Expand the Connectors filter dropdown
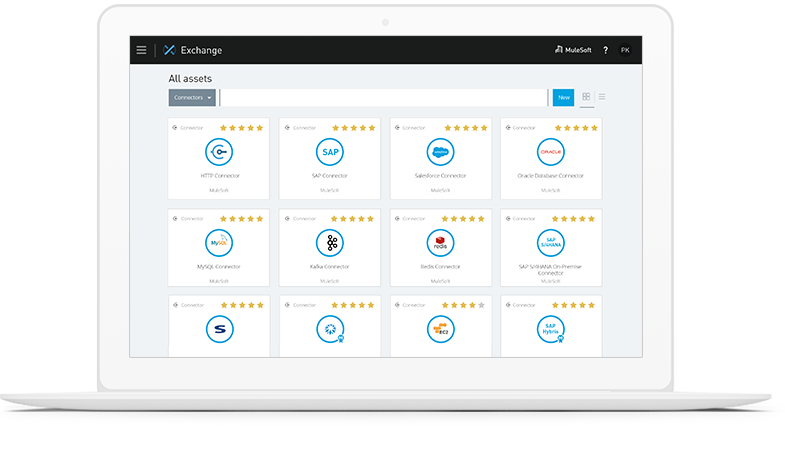 192,98
